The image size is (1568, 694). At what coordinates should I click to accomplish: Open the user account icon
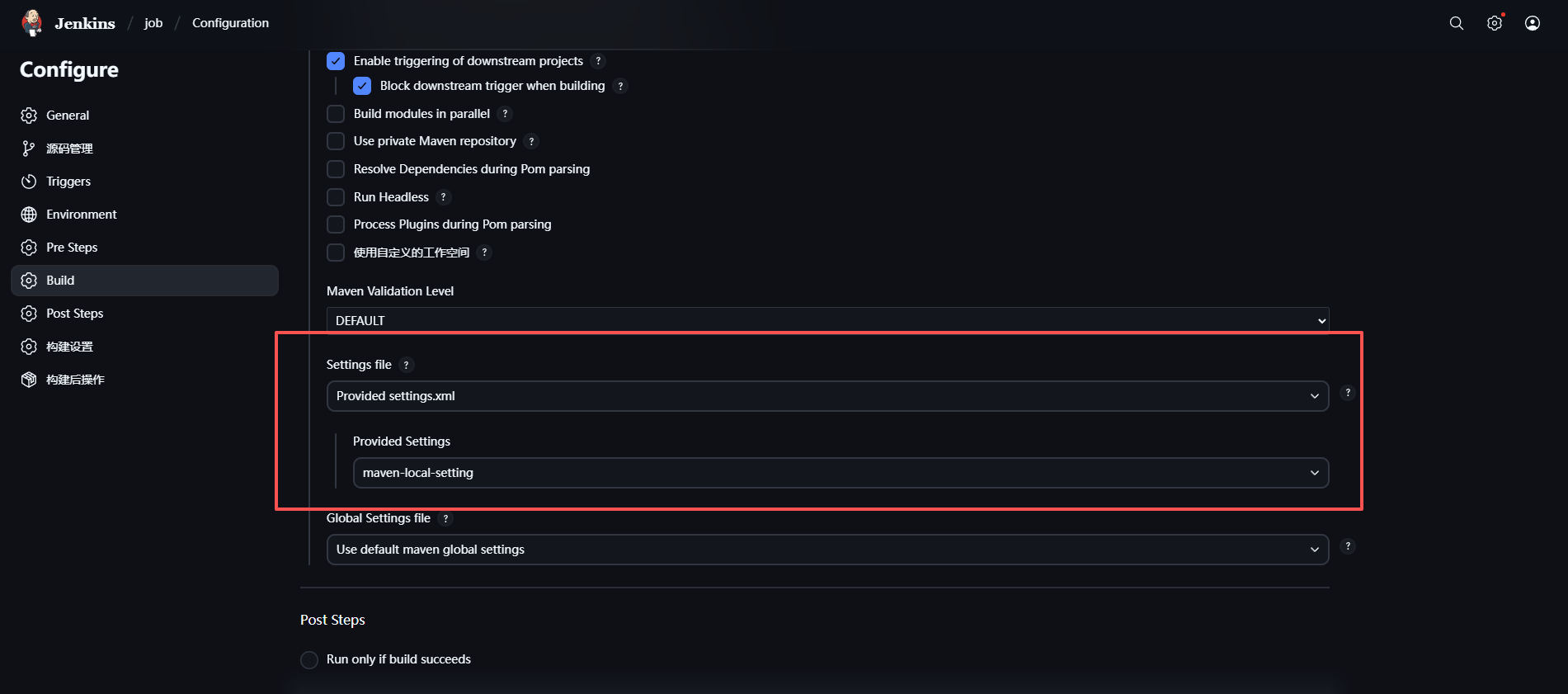pos(1533,23)
